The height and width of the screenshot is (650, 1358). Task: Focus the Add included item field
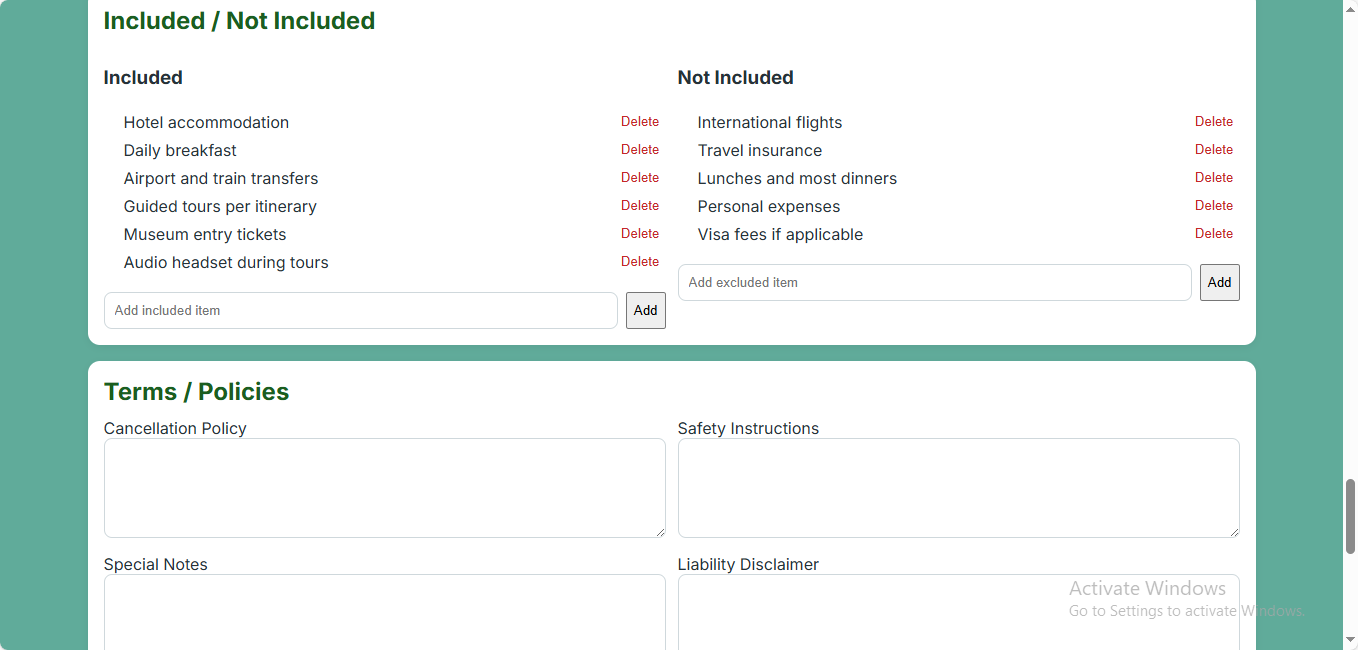(360, 311)
